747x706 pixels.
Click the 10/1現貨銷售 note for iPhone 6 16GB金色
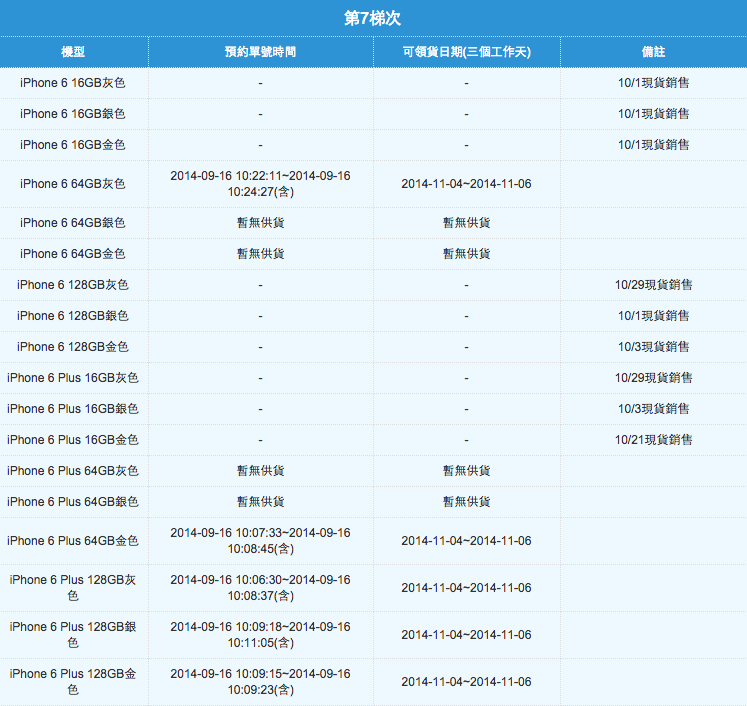[x=653, y=145]
